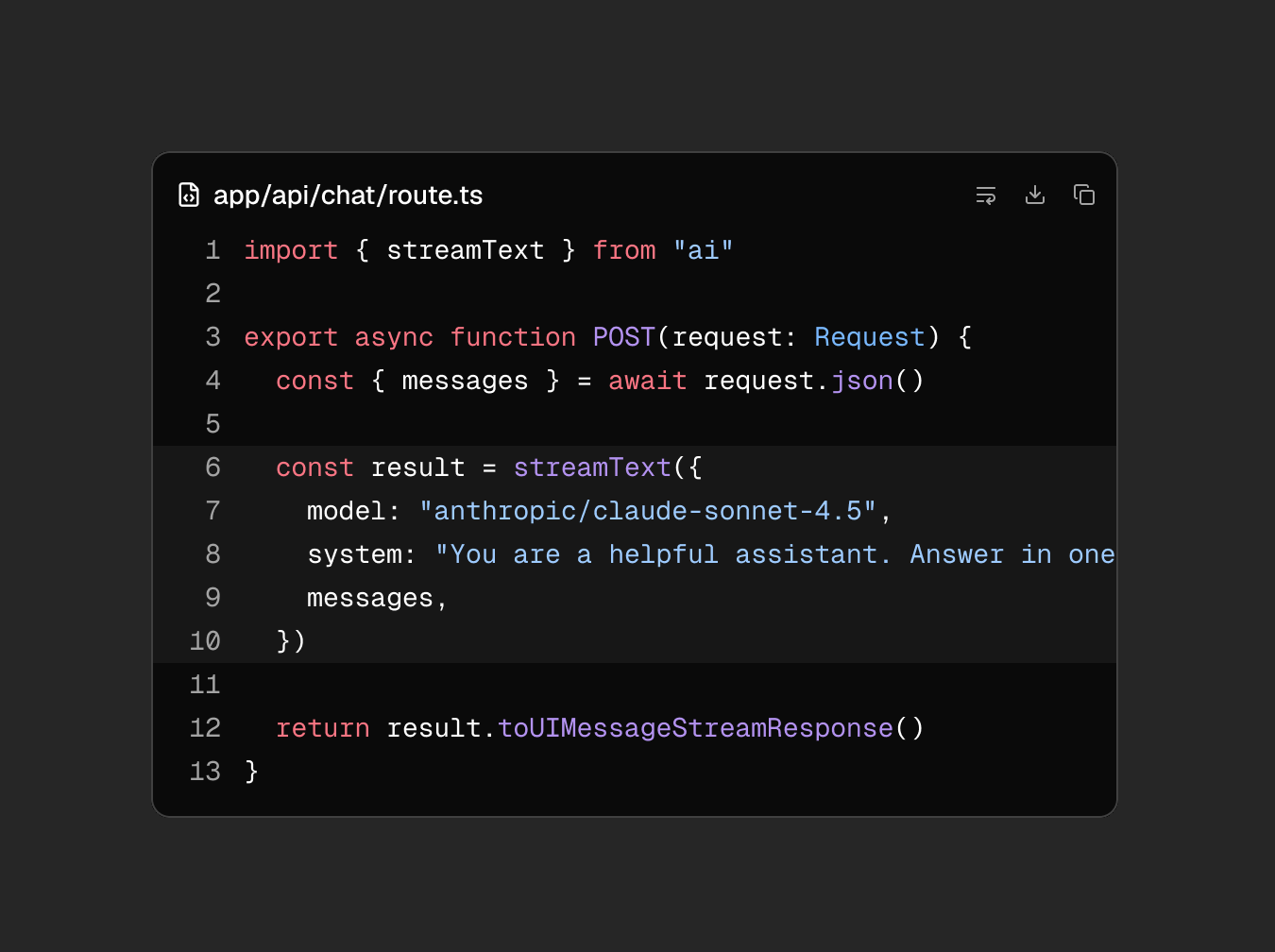1275x952 pixels.
Task: Click the "ai" import string
Action: coord(704,250)
